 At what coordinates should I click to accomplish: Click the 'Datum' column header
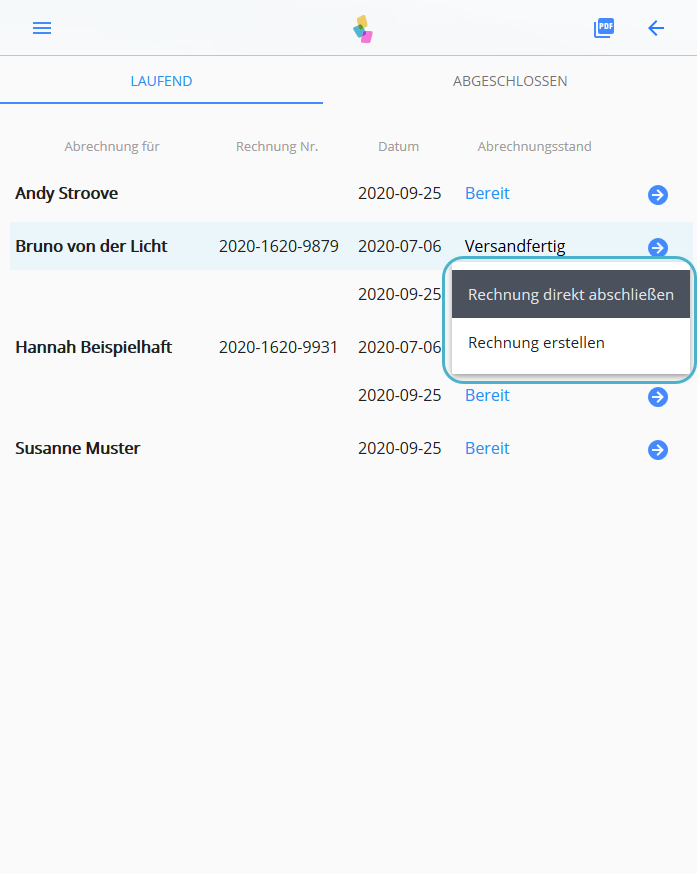pyautogui.click(x=398, y=147)
